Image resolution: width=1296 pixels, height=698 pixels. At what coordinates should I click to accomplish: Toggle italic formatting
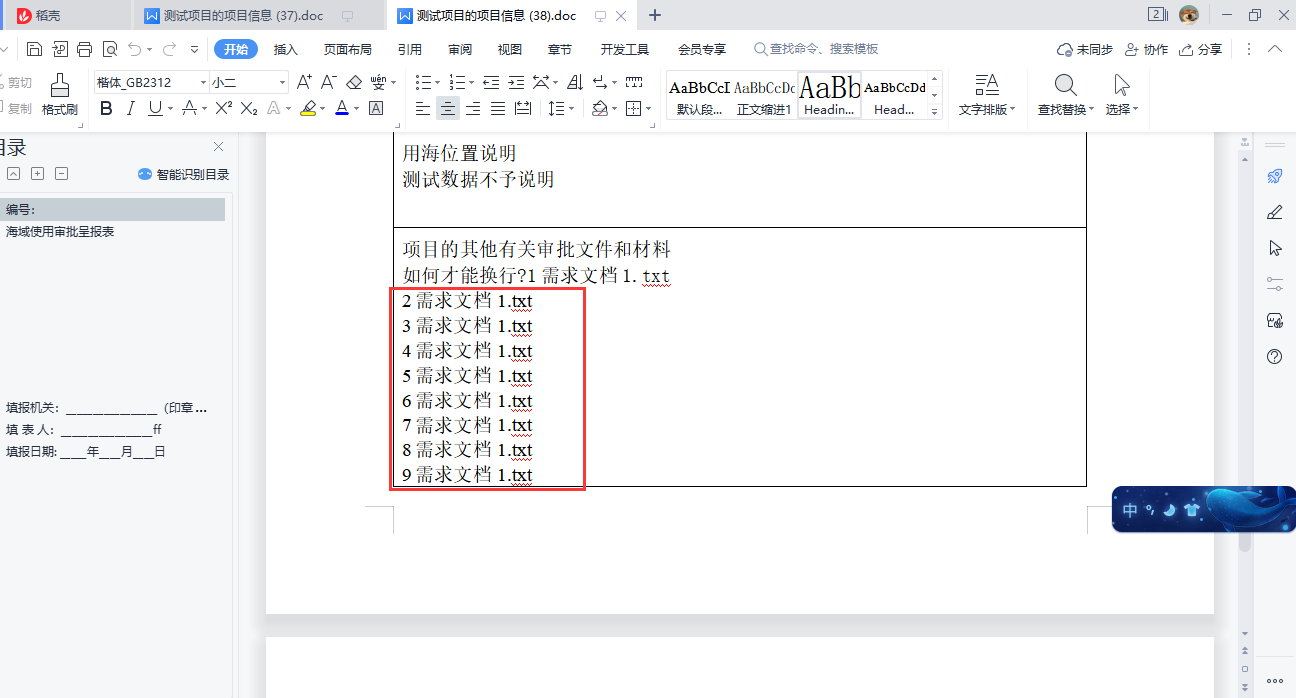[128, 108]
